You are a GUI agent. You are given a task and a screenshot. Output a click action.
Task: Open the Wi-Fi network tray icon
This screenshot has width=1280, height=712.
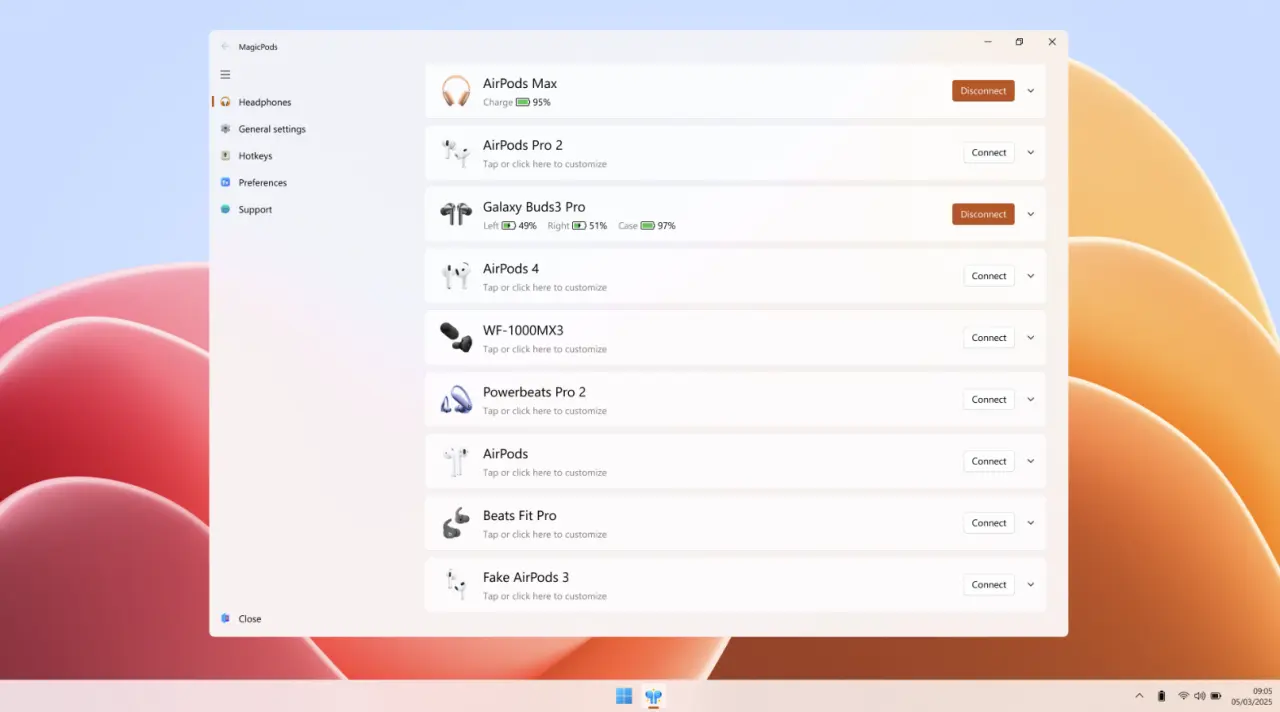pyautogui.click(x=1183, y=696)
